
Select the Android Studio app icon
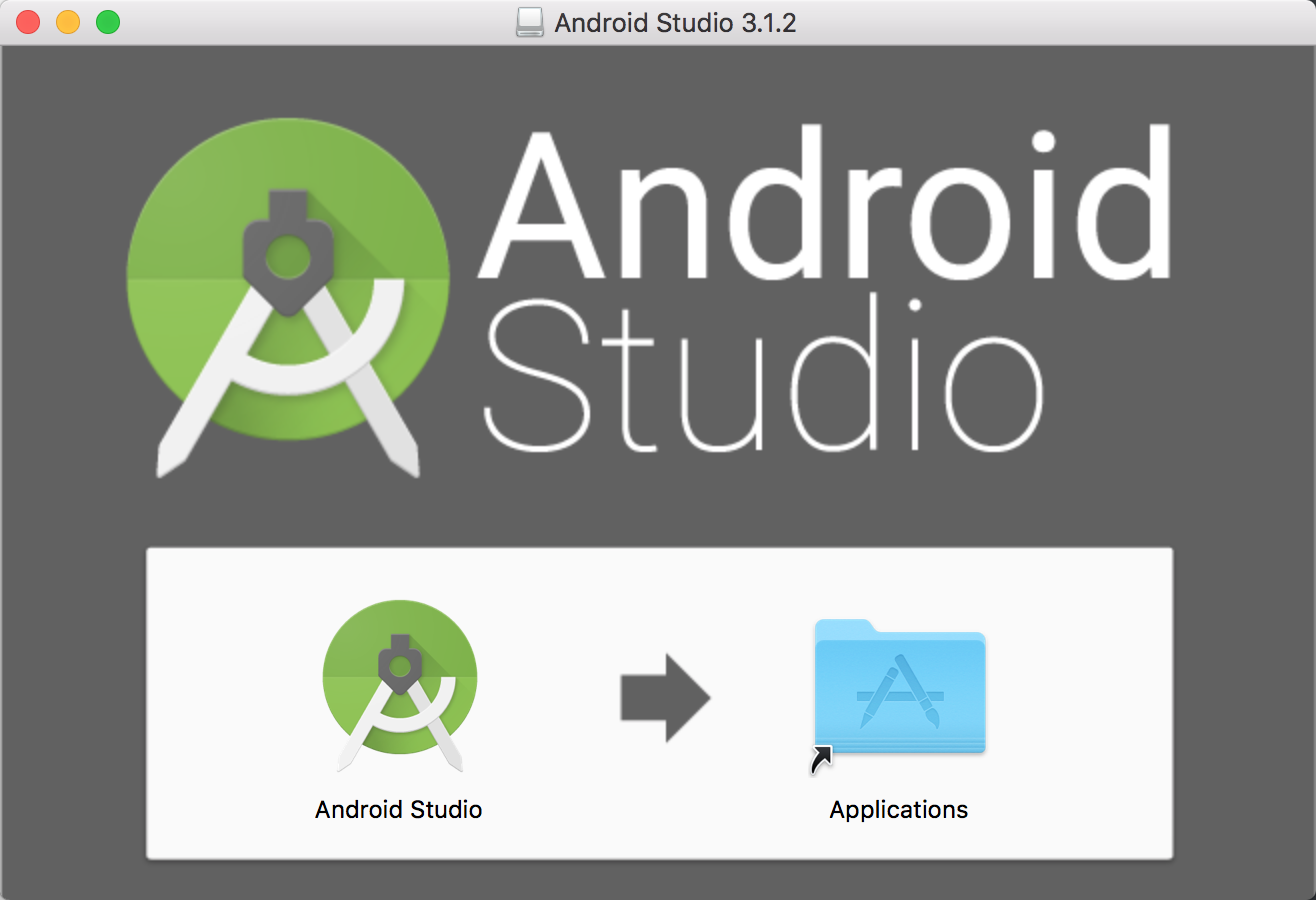point(399,685)
